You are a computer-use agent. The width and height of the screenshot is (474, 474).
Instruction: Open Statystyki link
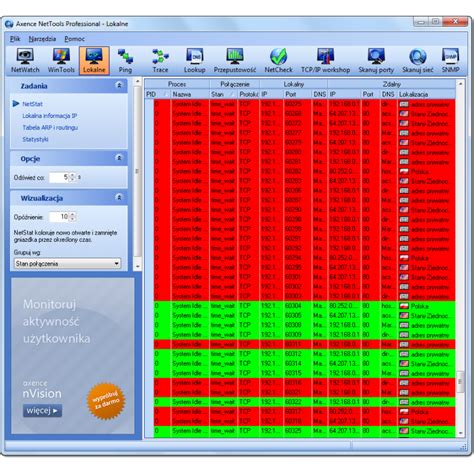coord(35,139)
